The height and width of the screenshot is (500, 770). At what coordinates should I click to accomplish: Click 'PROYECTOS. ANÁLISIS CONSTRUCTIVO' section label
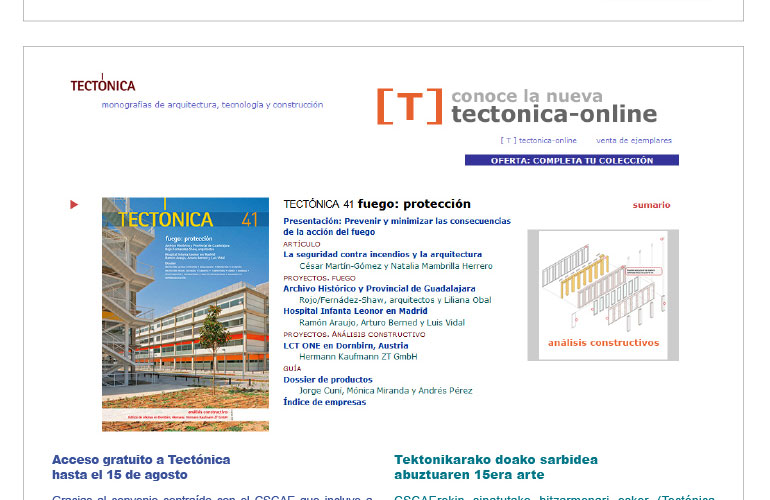coord(354,334)
